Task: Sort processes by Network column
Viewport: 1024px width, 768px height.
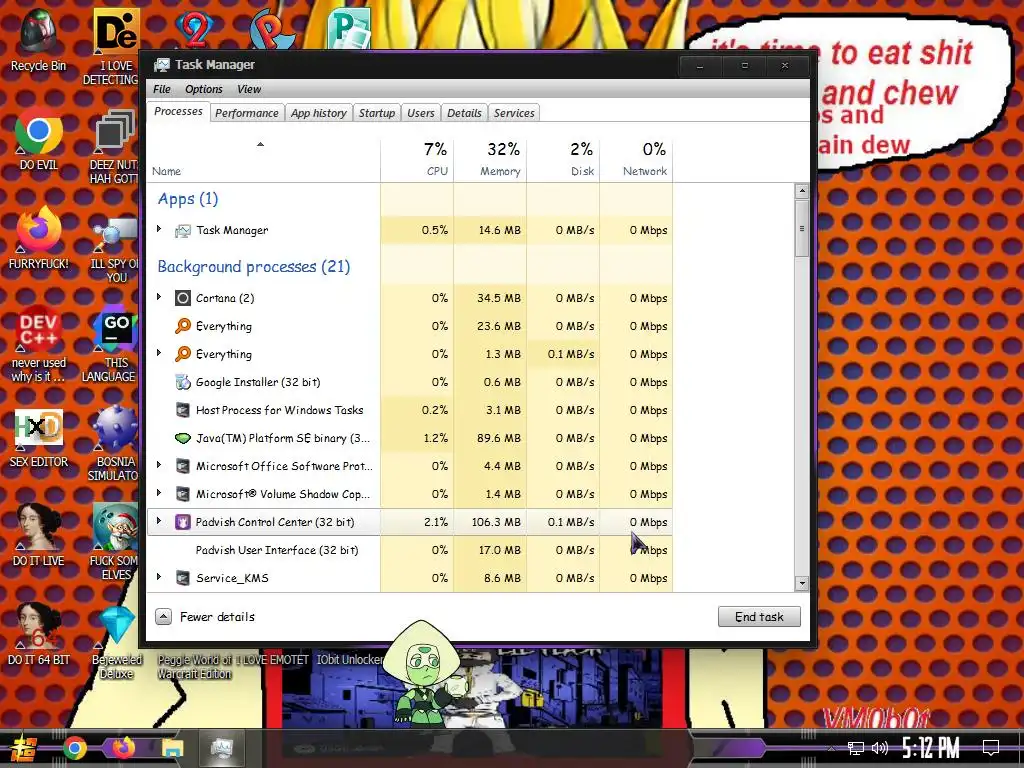Action: coord(636,160)
